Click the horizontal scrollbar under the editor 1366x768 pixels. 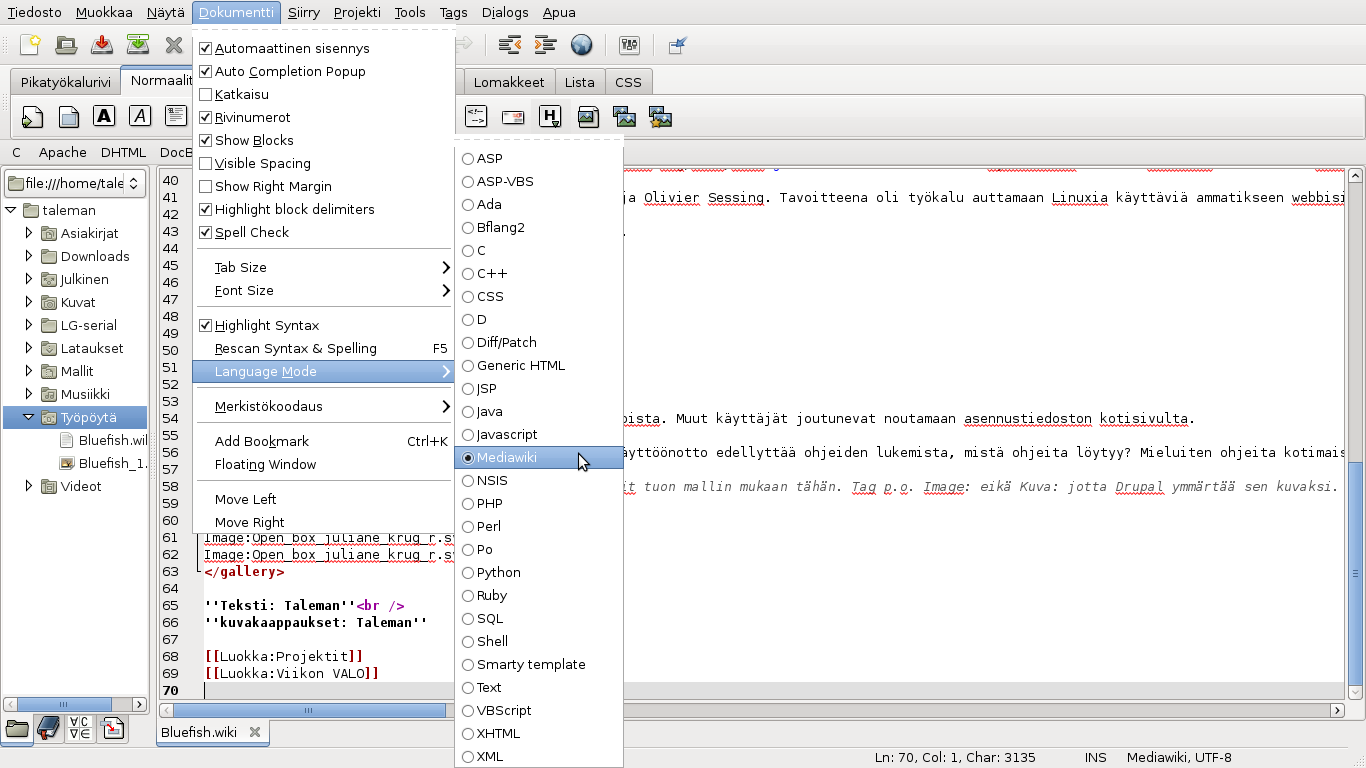pos(752,710)
